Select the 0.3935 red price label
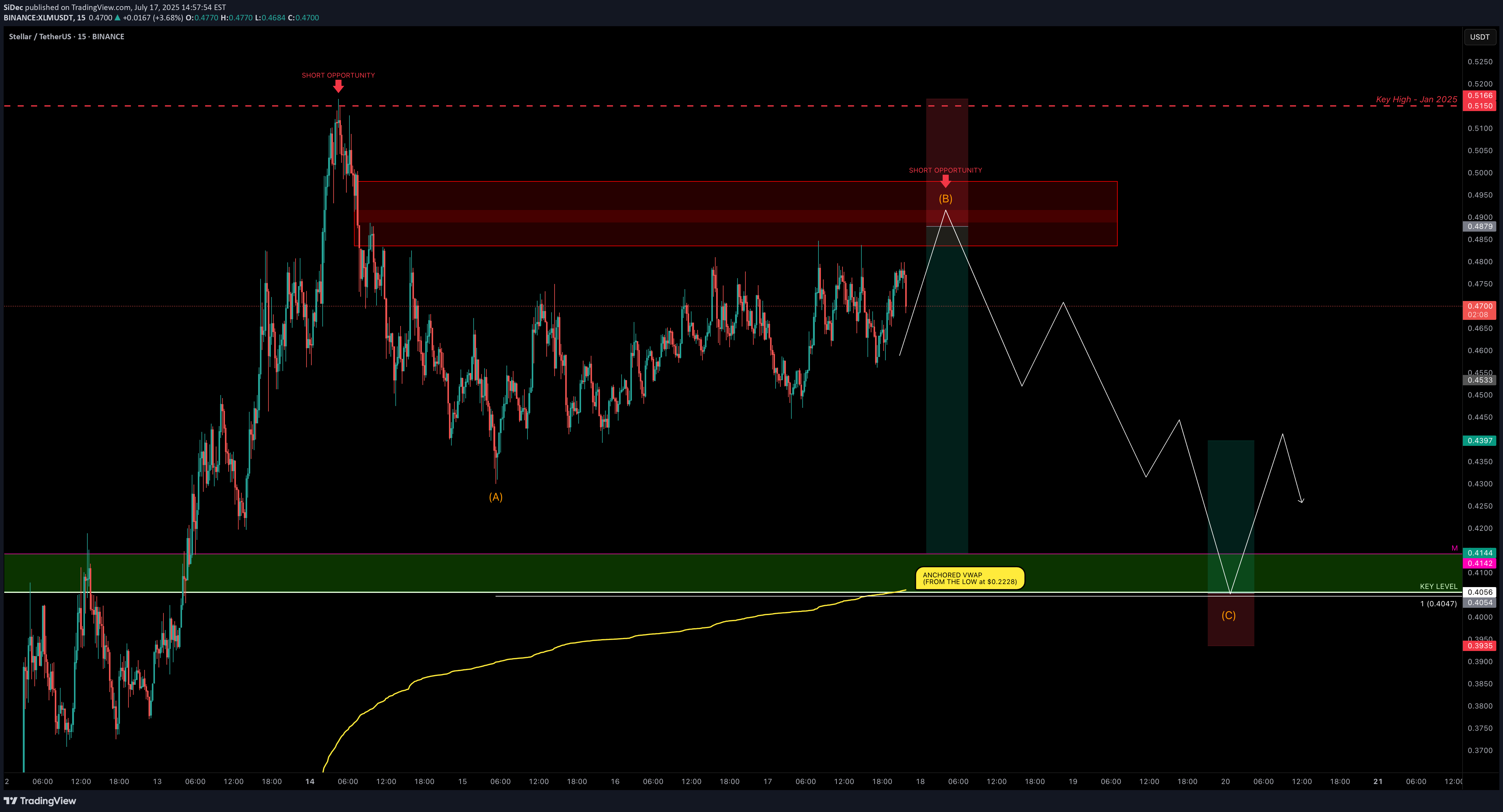The height and width of the screenshot is (812, 1503). tap(1479, 646)
